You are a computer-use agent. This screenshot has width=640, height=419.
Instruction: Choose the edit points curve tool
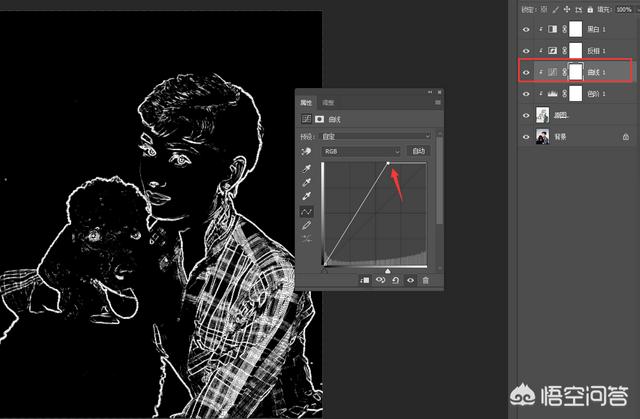coord(307,212)
